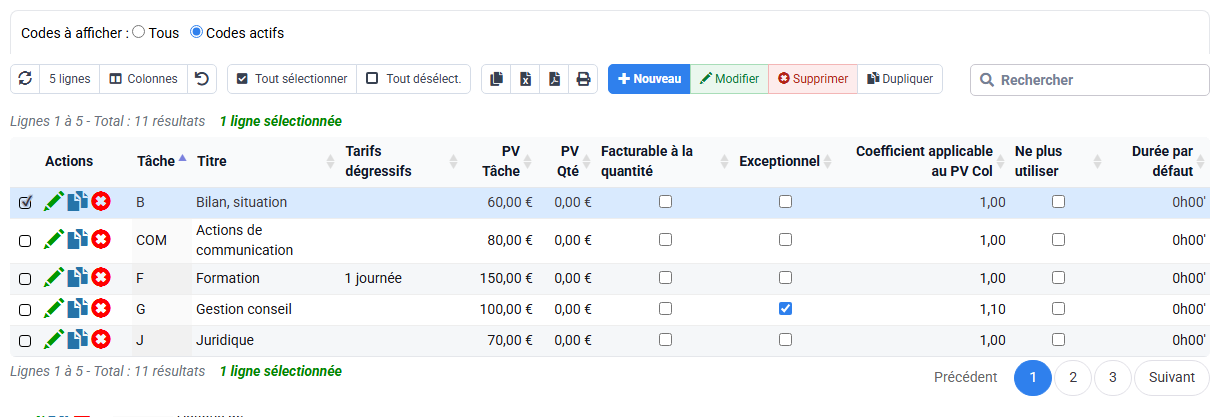Click the refresh table icon

pyautogui.click(x=25, y=79)
